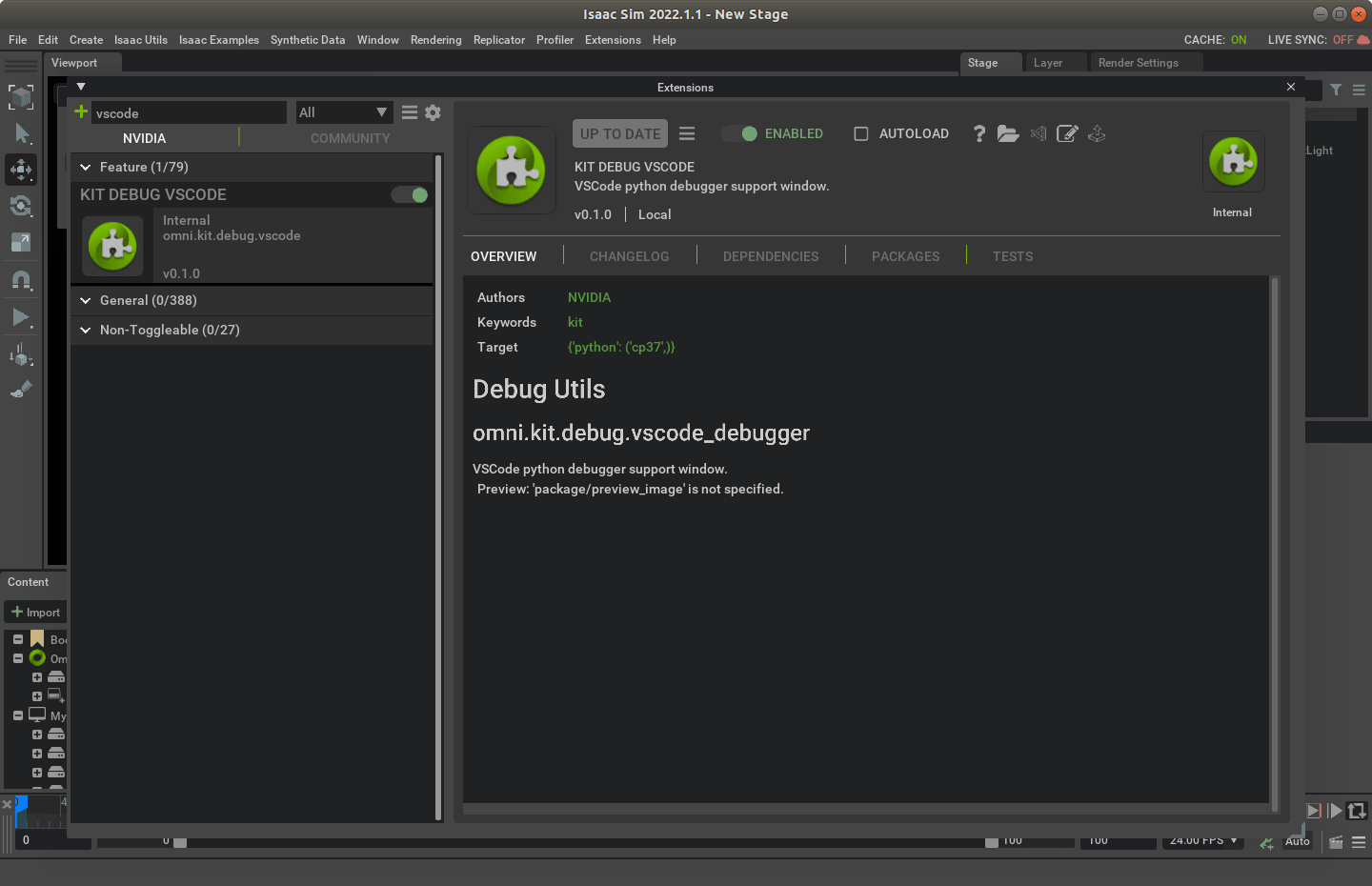Click the Auto button in timeline

pyautogui.click(x=1298, y=841)
